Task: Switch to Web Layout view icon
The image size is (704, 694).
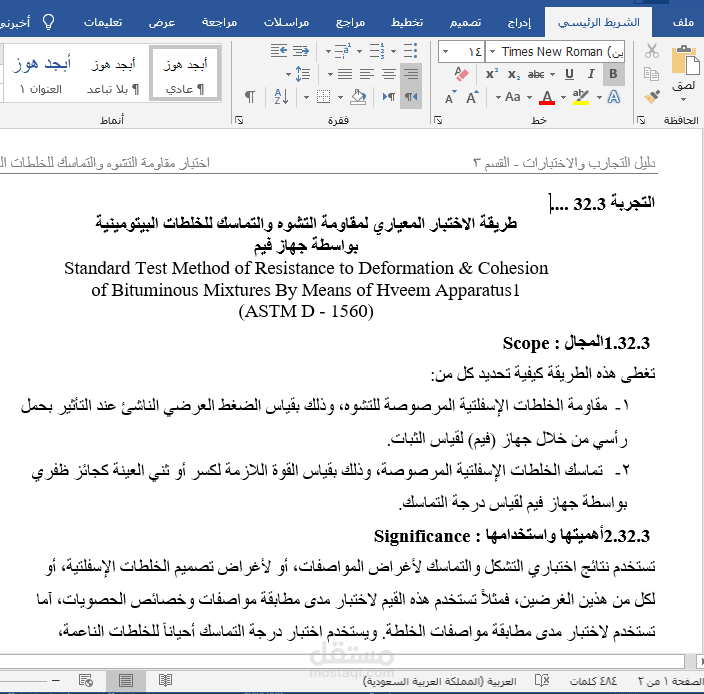Action: click(86, 681)
